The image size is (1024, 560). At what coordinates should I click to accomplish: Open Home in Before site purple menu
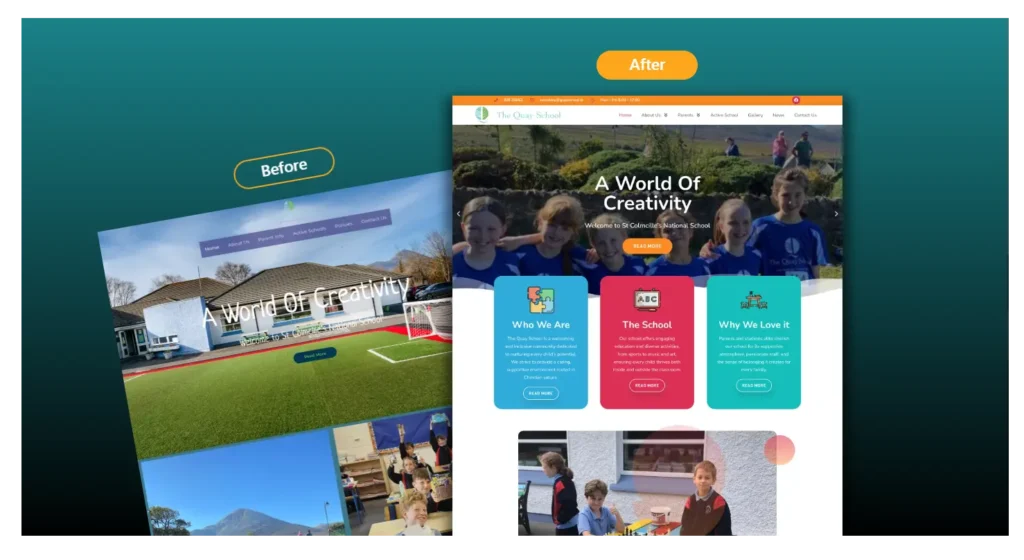pyautogui.click(x=212, y=248)
